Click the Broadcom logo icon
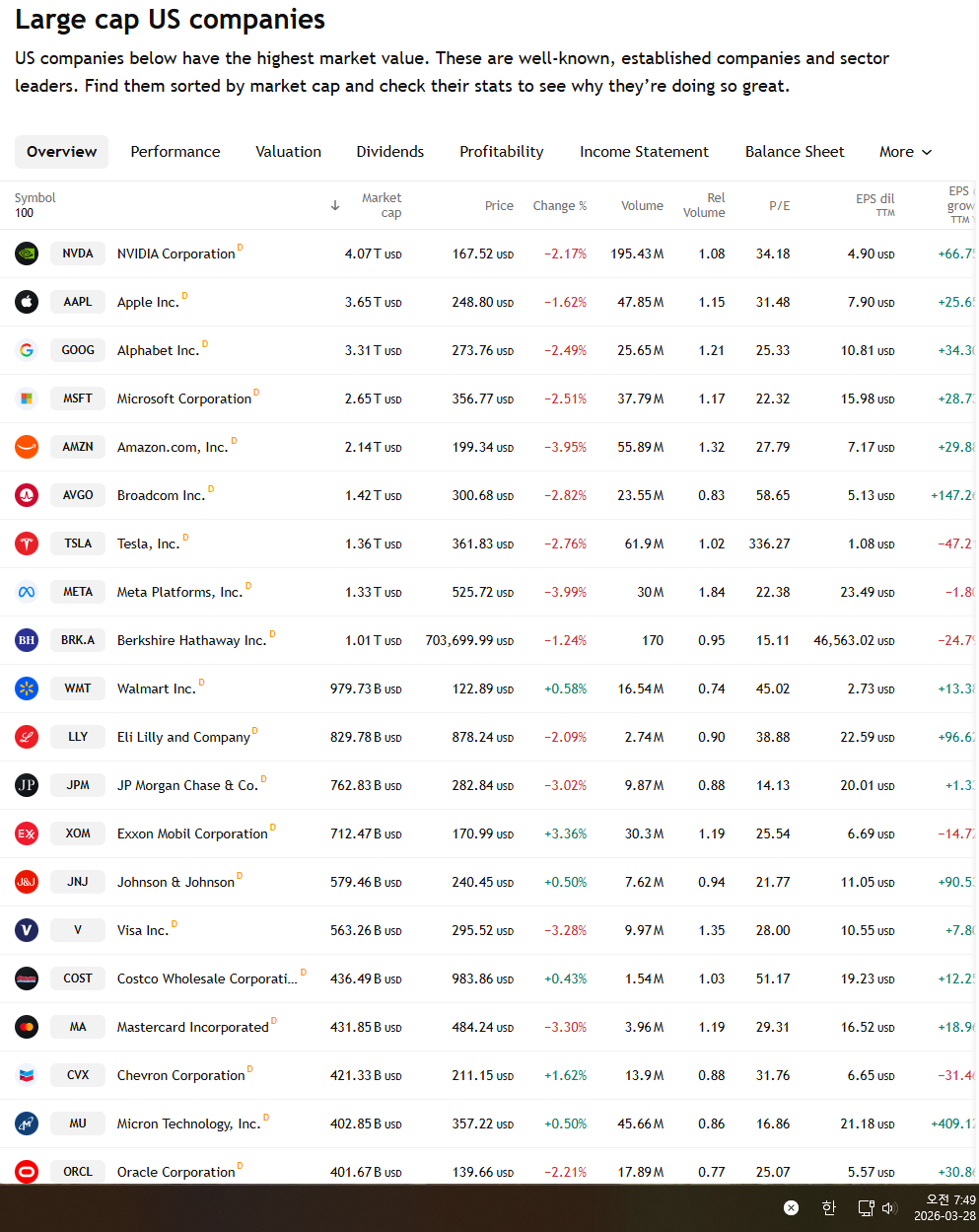Viewport: 979px width, 1232px height. pyautogui.click(x=27, y=495)
